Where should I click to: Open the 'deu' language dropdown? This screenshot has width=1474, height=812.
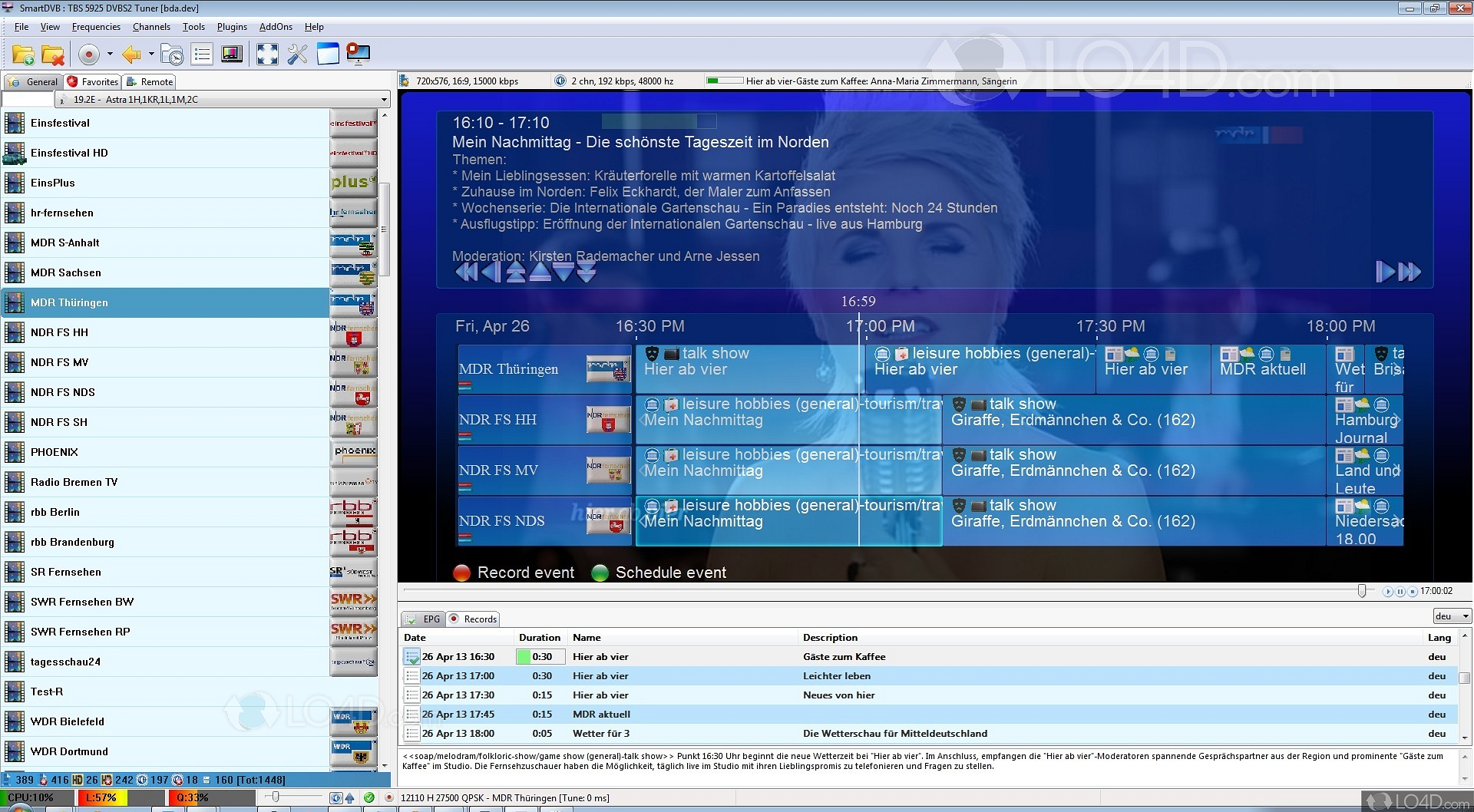(x=1451, y=616)
